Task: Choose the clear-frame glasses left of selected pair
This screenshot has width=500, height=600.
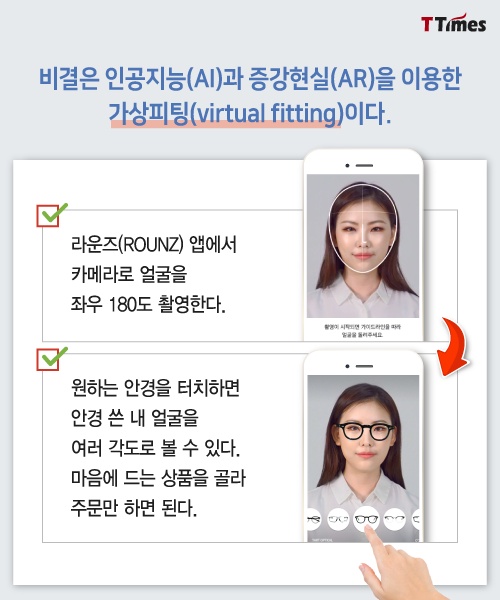Action: pyautogui.click(x=339, y=519)
